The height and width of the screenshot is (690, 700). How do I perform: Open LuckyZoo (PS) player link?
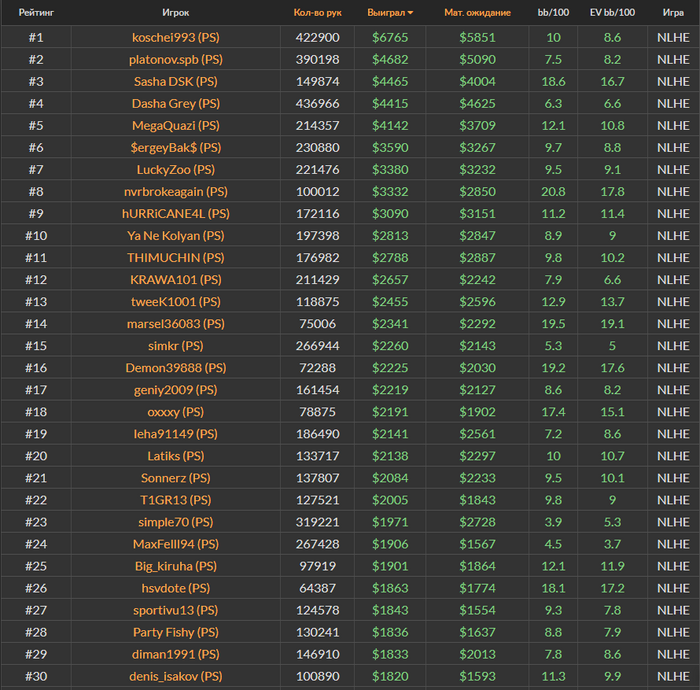(x=175, y=169)
